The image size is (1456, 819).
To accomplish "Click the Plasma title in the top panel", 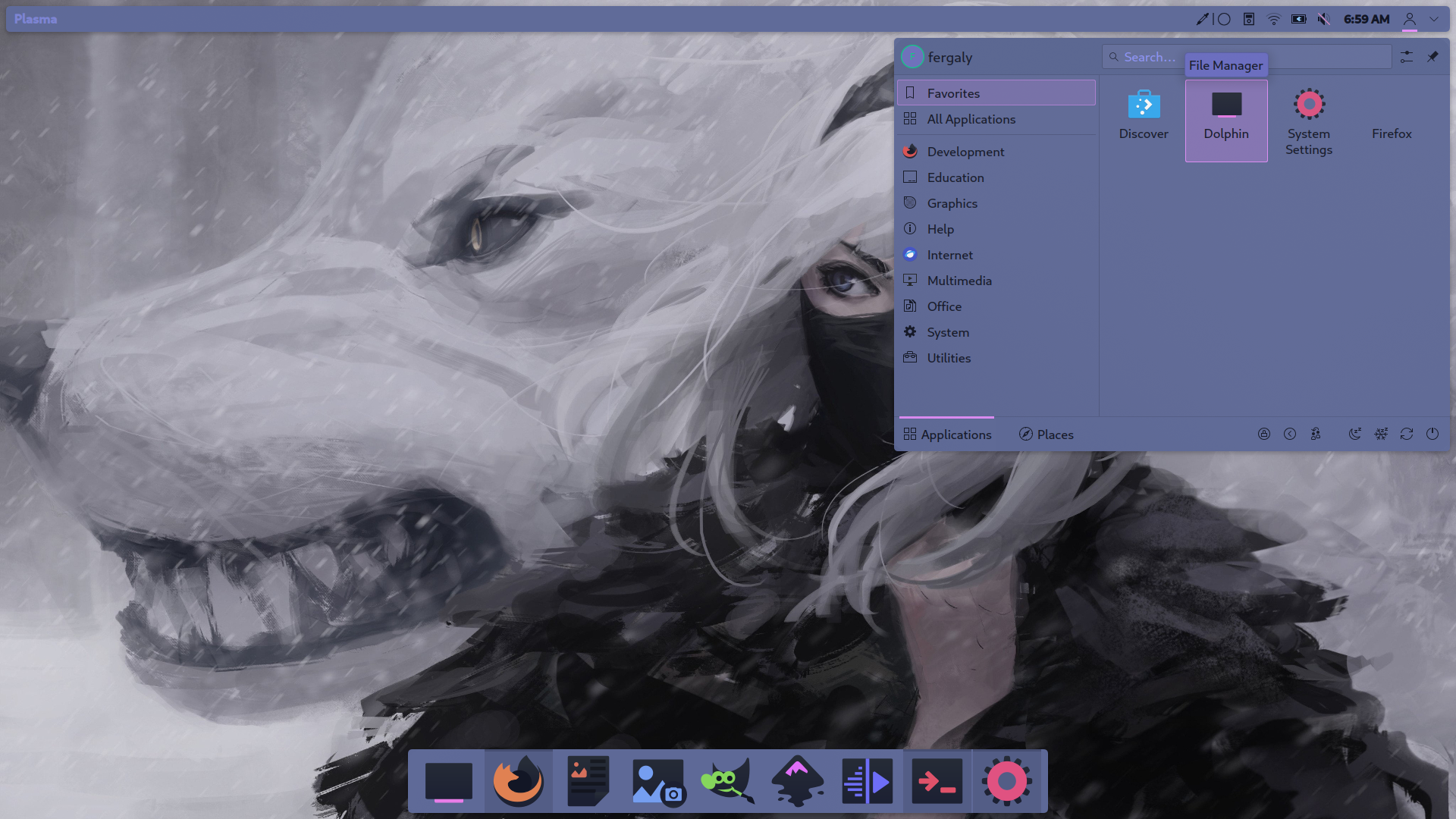I will coord(36,19).
